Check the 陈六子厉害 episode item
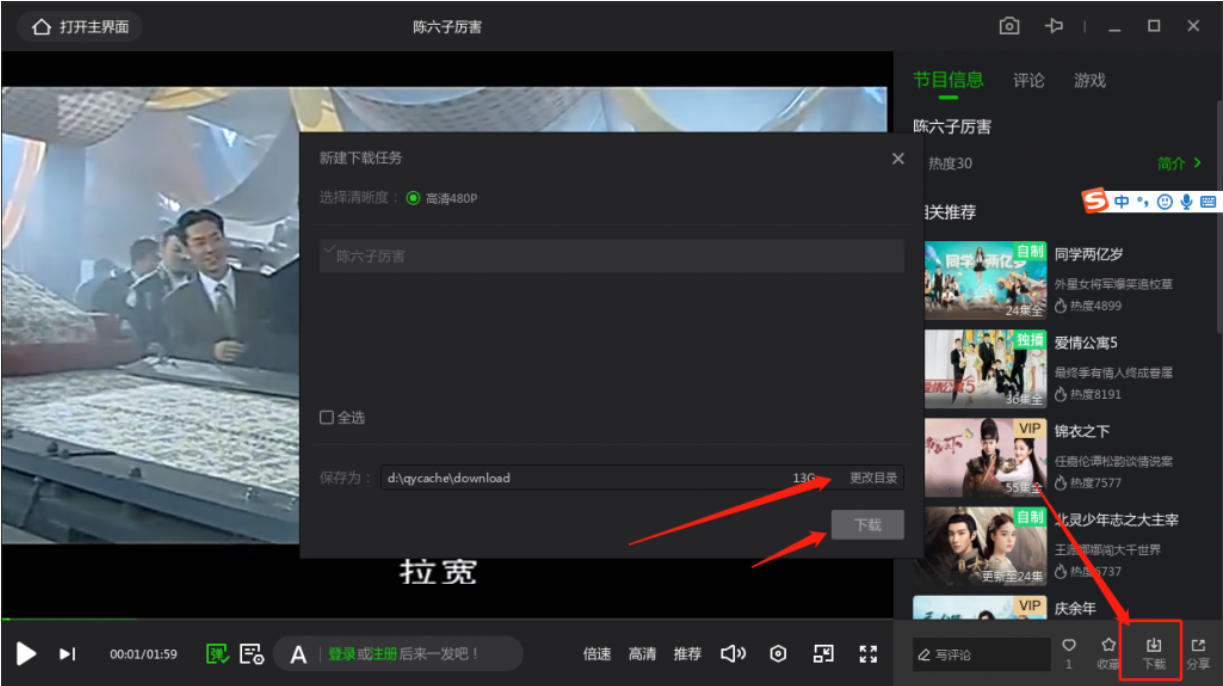 point(612,256)
